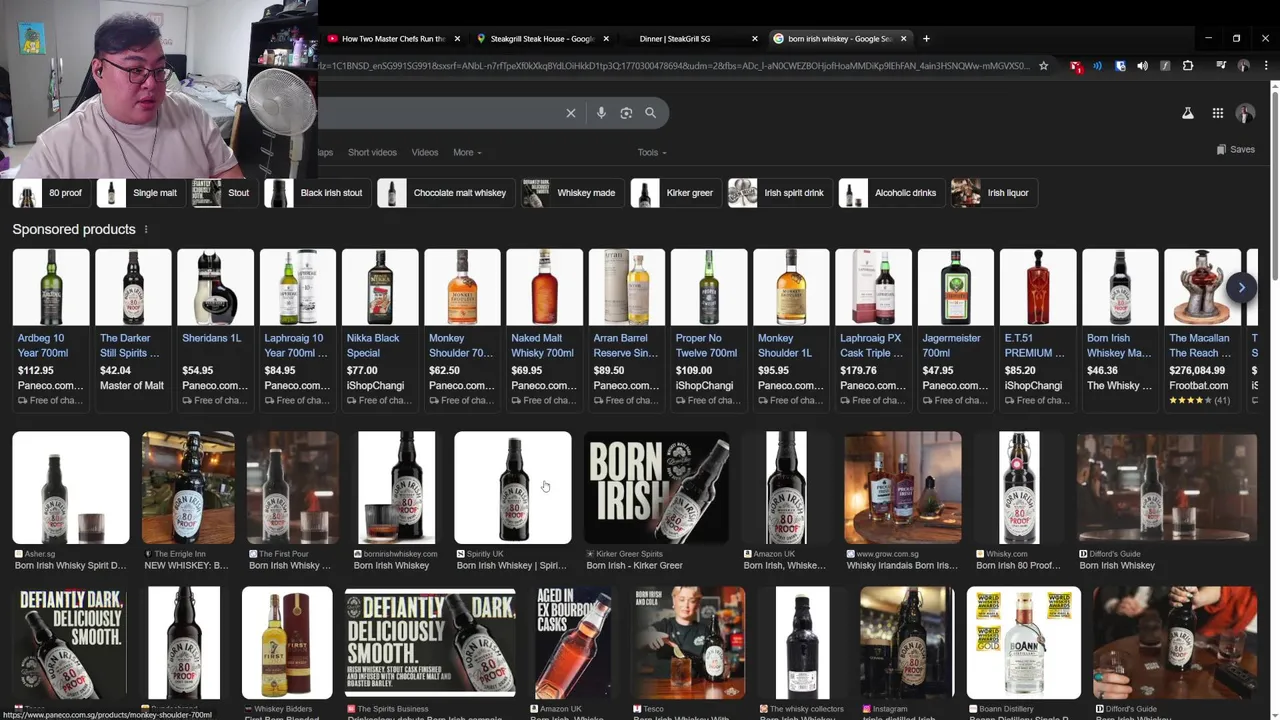Close the Dinner | SteakGrill SG tab
The width and height of the screenshot is (1280, 720).
[755, 39]
